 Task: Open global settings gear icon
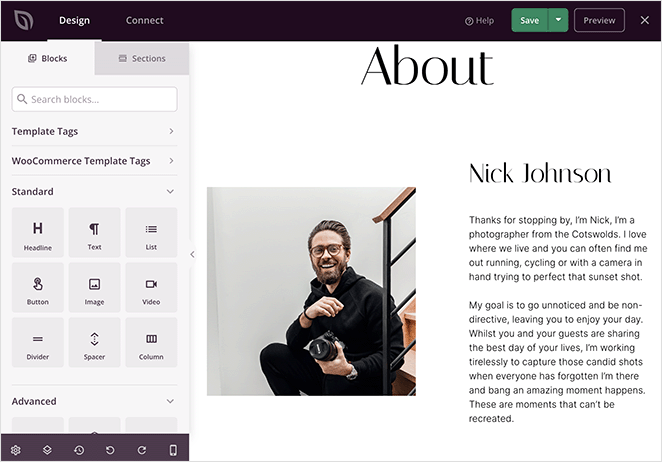pos(15,450)
